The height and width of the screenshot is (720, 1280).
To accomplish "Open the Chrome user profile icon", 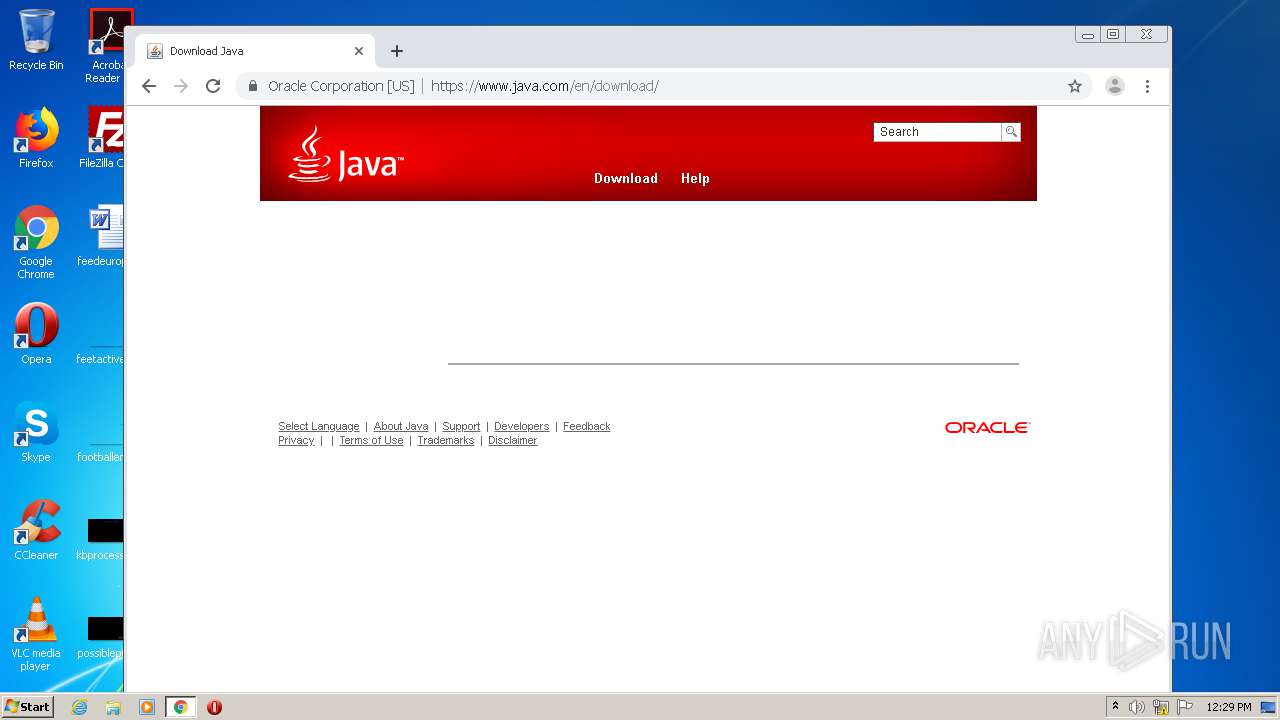I will (x=1114, y=86).
